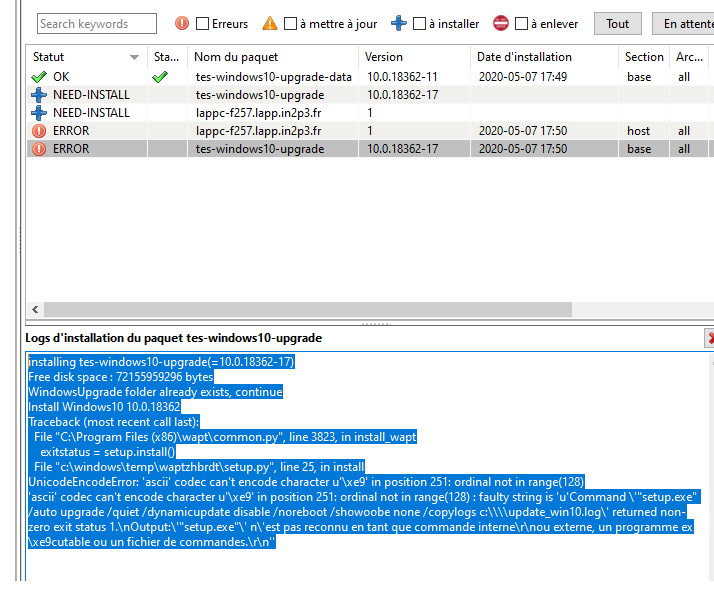Image resolution: width=714 pixels, height=592 pixels.
Task: Click red error icon of selected tes-windows10-upgrade row
Action: [39, 149]
